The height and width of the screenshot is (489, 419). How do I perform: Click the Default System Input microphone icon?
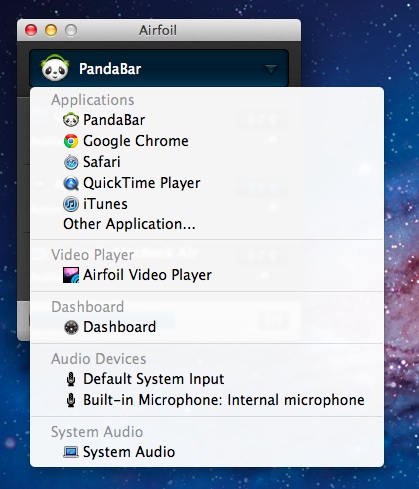point(71,379)
